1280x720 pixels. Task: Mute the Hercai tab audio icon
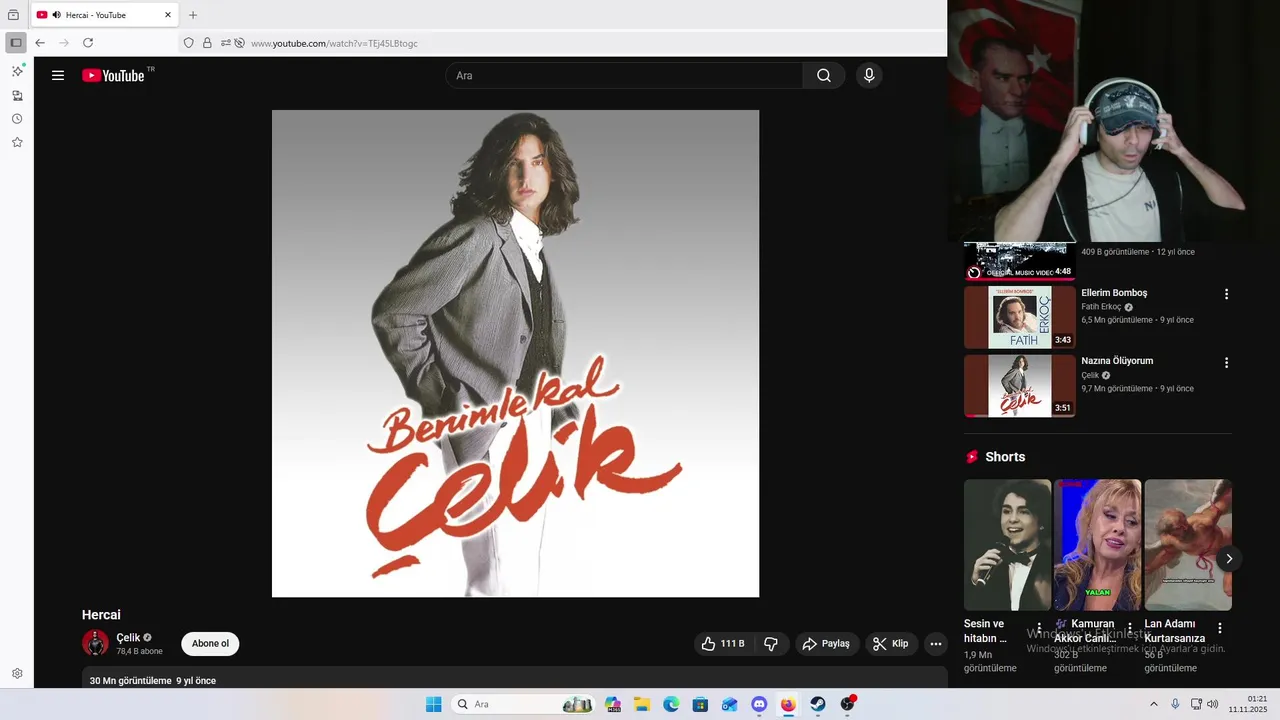coord(56,15)
